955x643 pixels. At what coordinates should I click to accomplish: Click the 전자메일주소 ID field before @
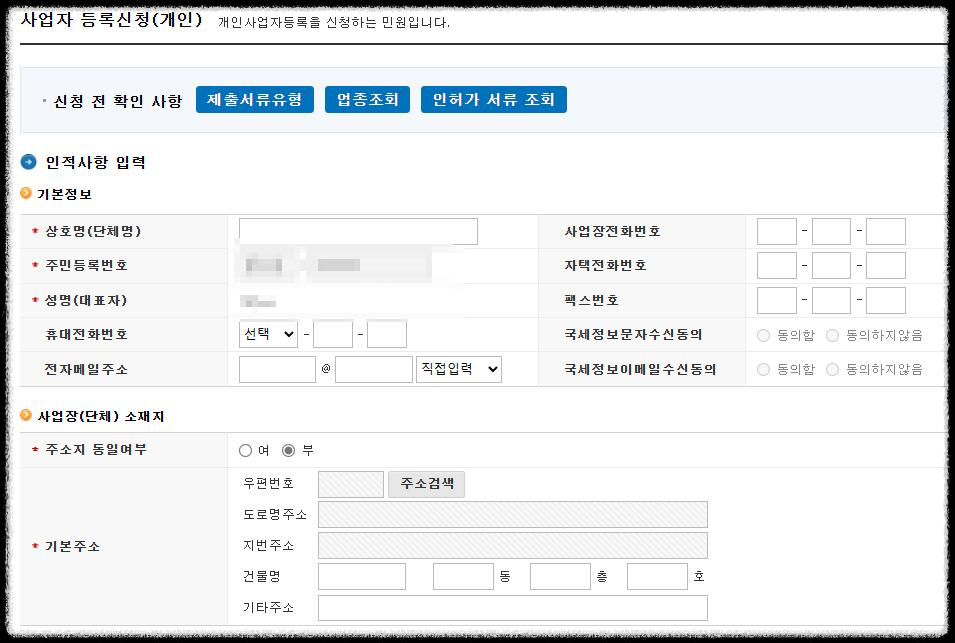[x=277, y=370]
